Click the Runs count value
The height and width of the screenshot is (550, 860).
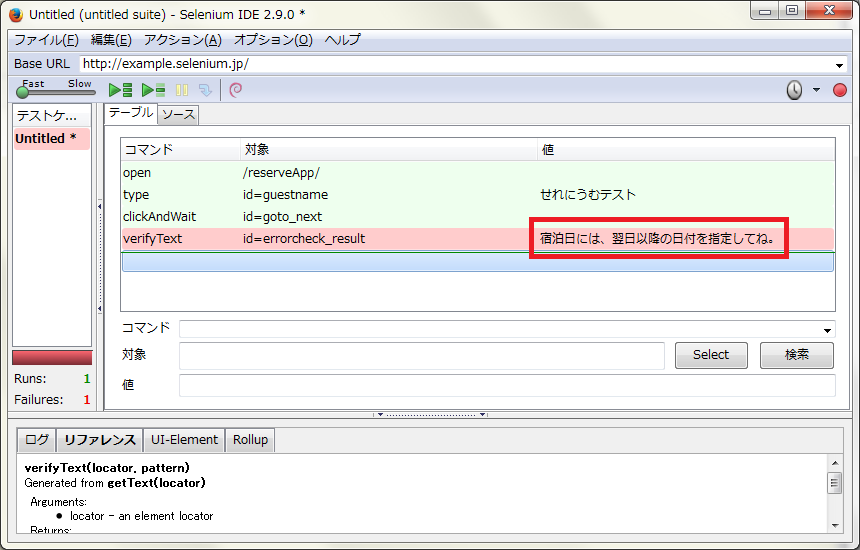[x=87, y=379]
